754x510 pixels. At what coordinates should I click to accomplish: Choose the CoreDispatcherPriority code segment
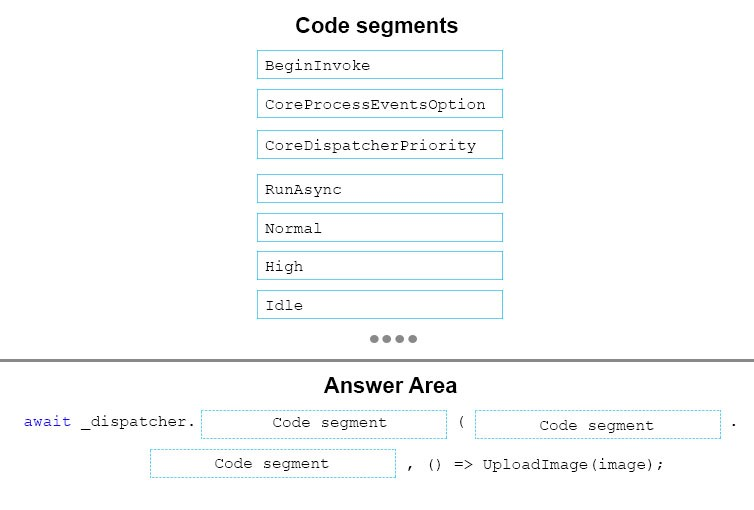point(380,145)
